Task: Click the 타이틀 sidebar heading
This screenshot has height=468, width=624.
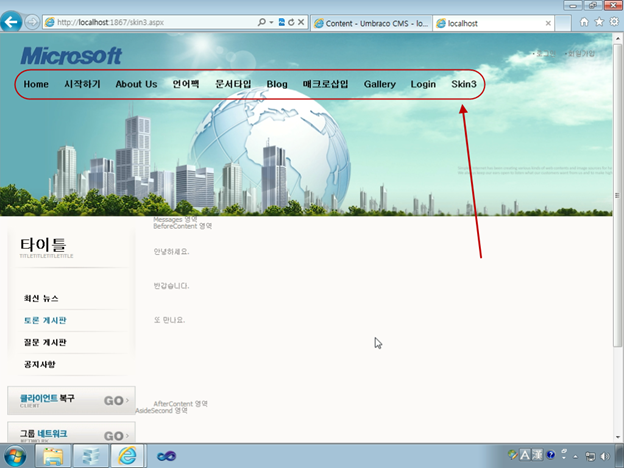Action: (x=43, y=245)
